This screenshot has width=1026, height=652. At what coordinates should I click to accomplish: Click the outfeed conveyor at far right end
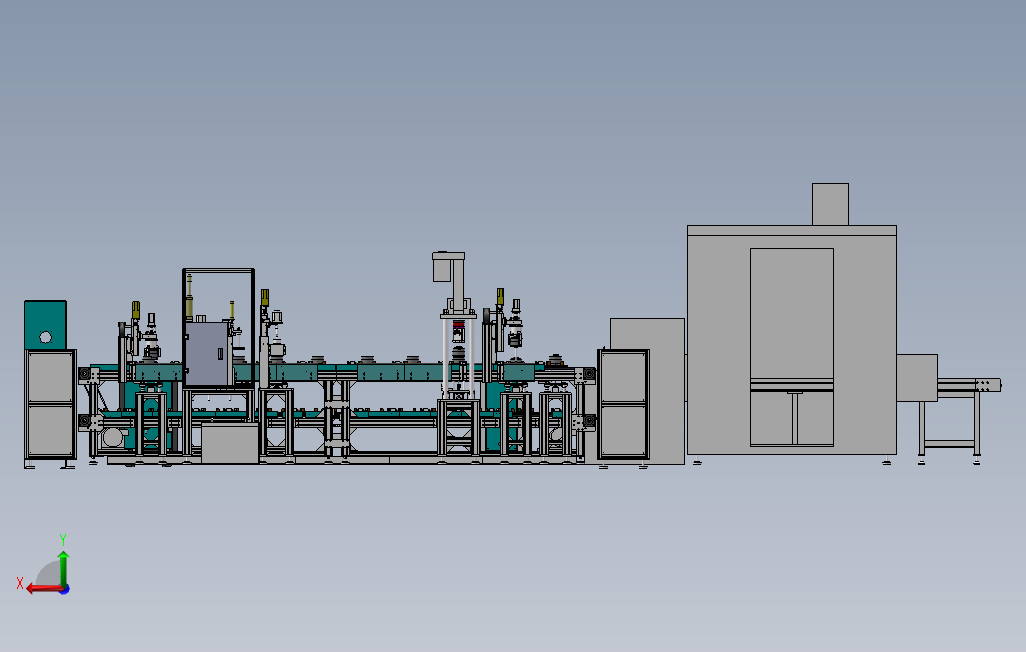pyautogui.click(x=969, y=386)
